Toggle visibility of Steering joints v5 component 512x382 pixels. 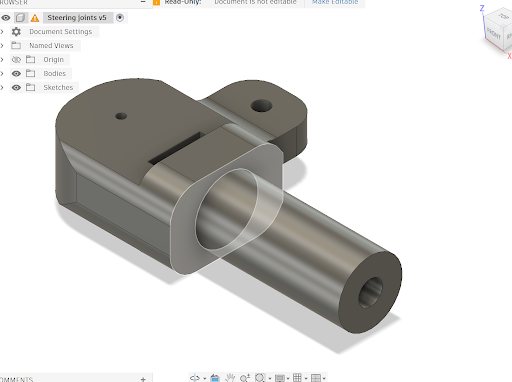click(6, 18)
